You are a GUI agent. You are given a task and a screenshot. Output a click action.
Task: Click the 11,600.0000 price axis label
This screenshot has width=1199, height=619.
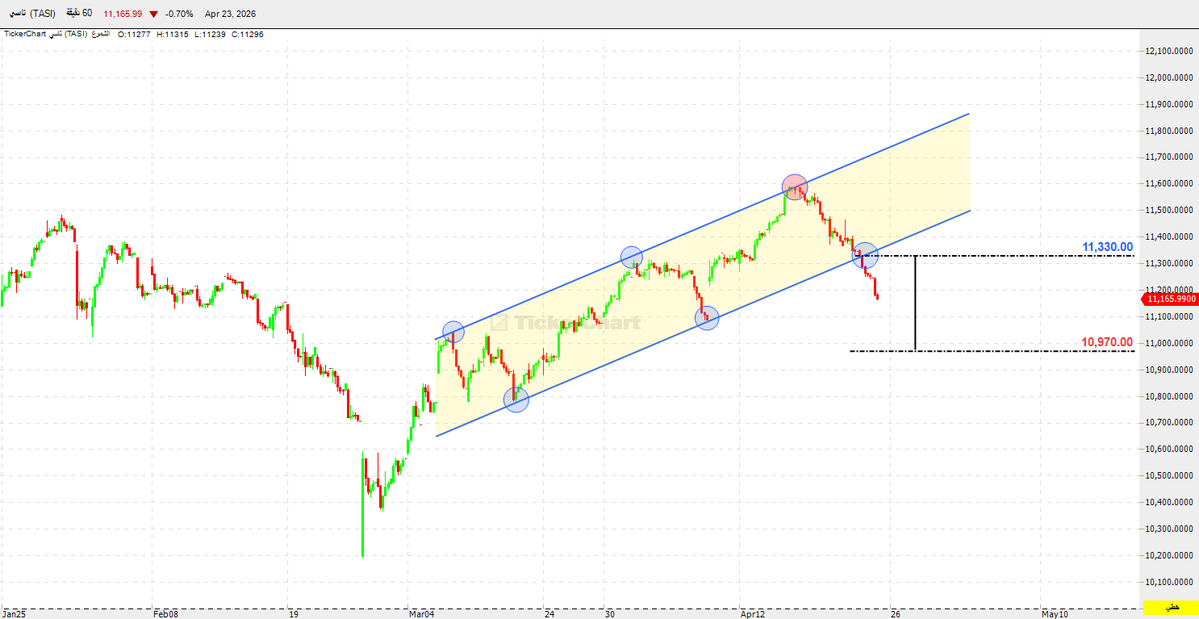[1170, 184]
